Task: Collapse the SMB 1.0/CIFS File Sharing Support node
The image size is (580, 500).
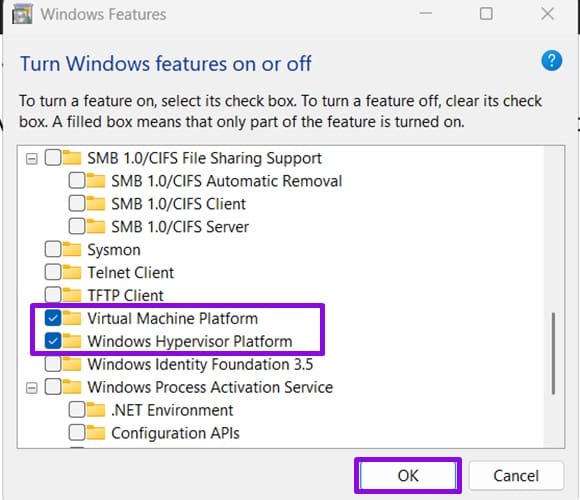Action: click(x=32, y=159)
